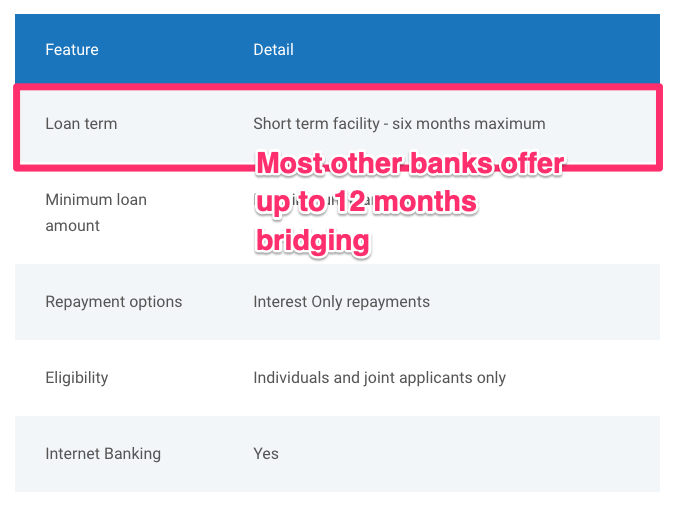The image size is (679, 521).
Task: Click the Detail column header
Action: [x=273, y=49]
